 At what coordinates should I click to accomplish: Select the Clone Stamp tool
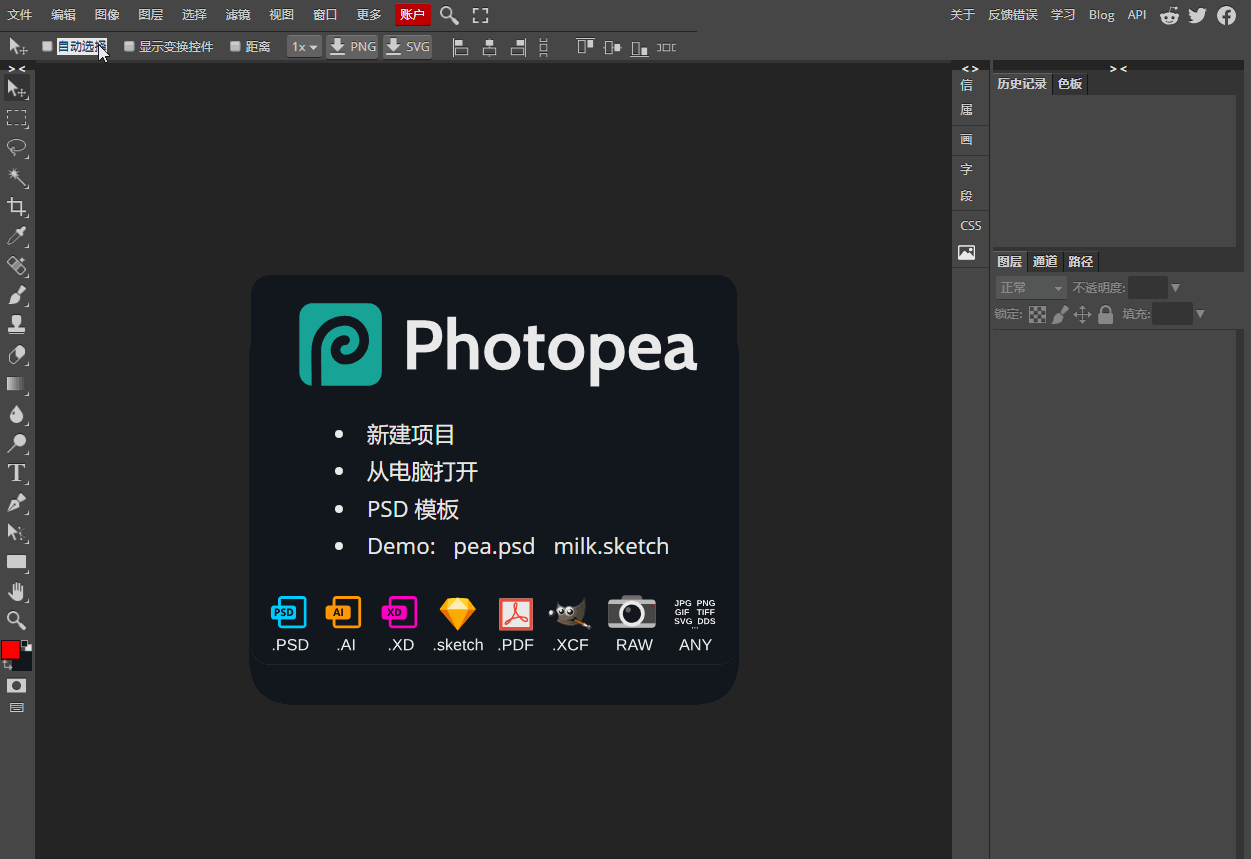[17, 325]
